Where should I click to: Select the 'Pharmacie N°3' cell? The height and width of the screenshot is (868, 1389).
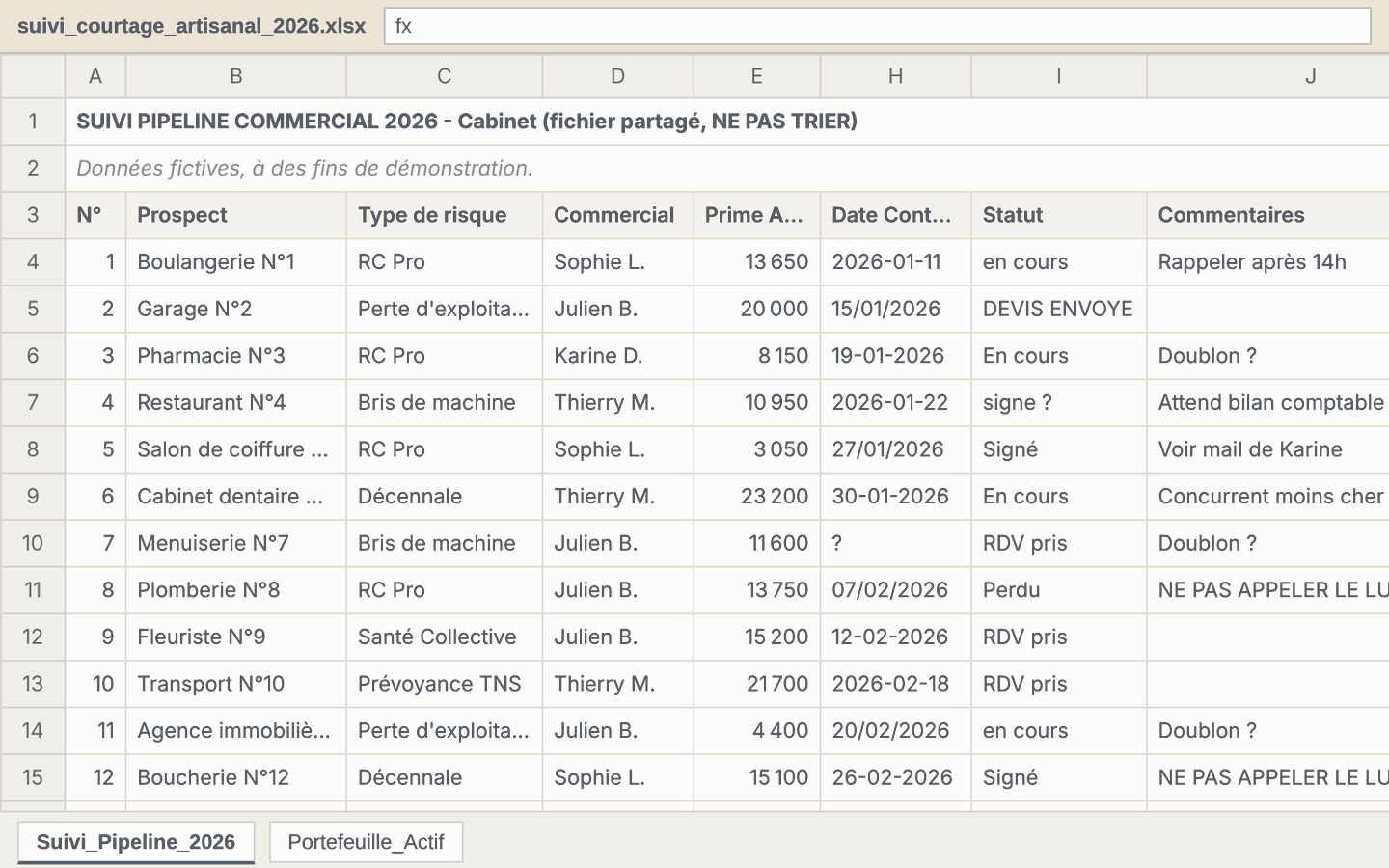236,356
